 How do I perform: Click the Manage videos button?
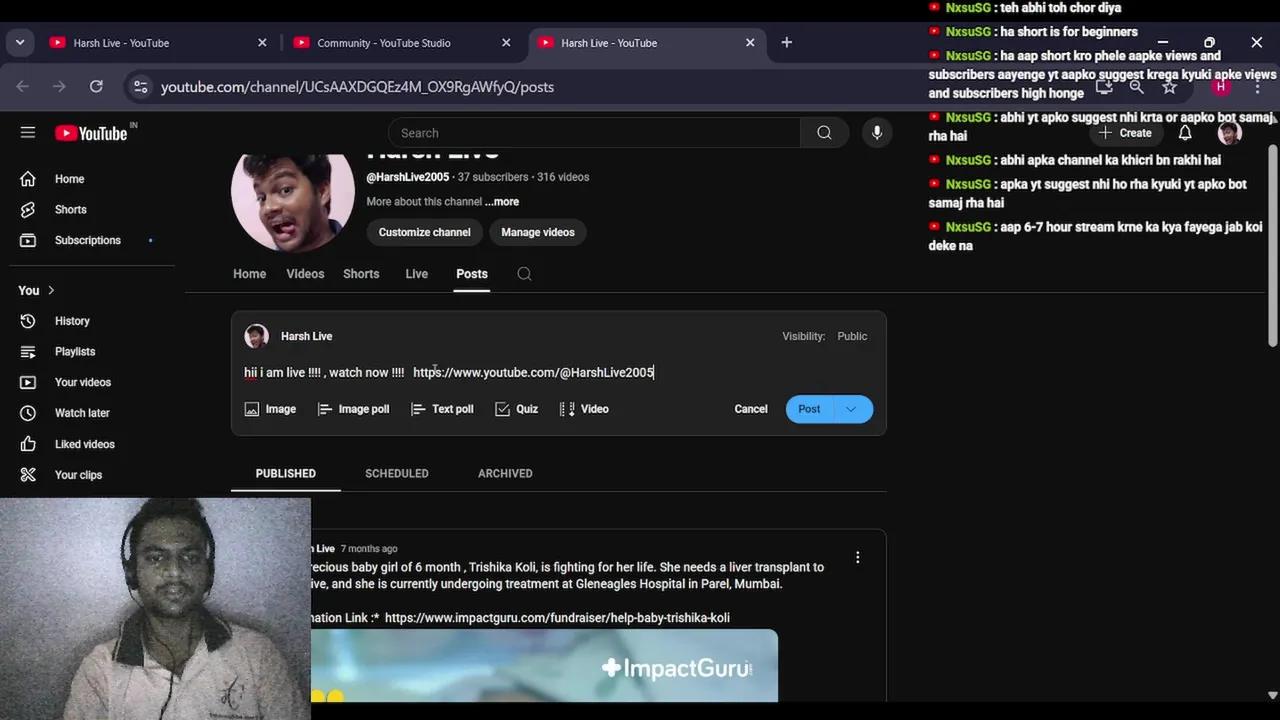coord(538,232)
